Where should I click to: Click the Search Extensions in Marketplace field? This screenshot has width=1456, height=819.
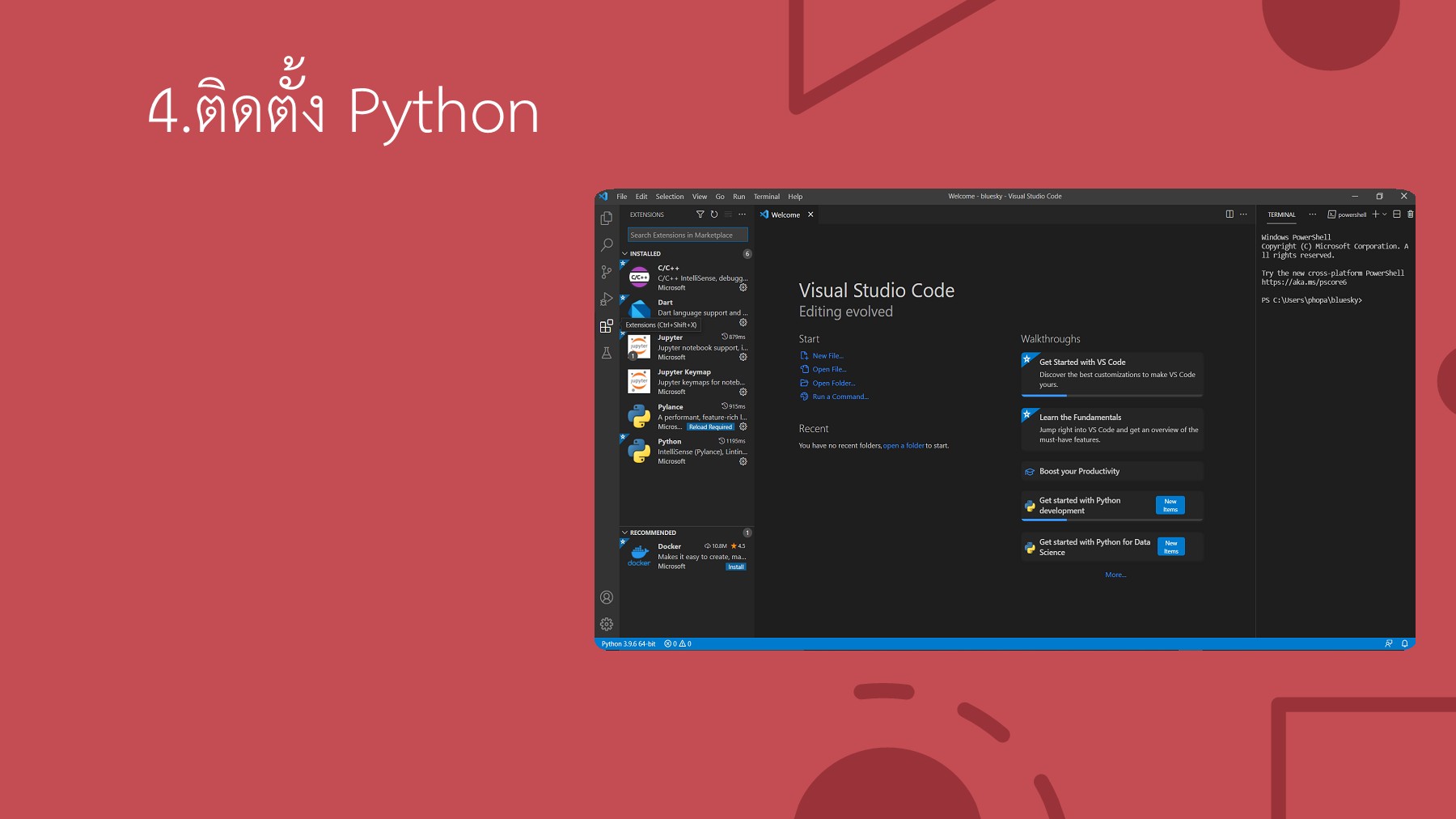pos(688,235)
